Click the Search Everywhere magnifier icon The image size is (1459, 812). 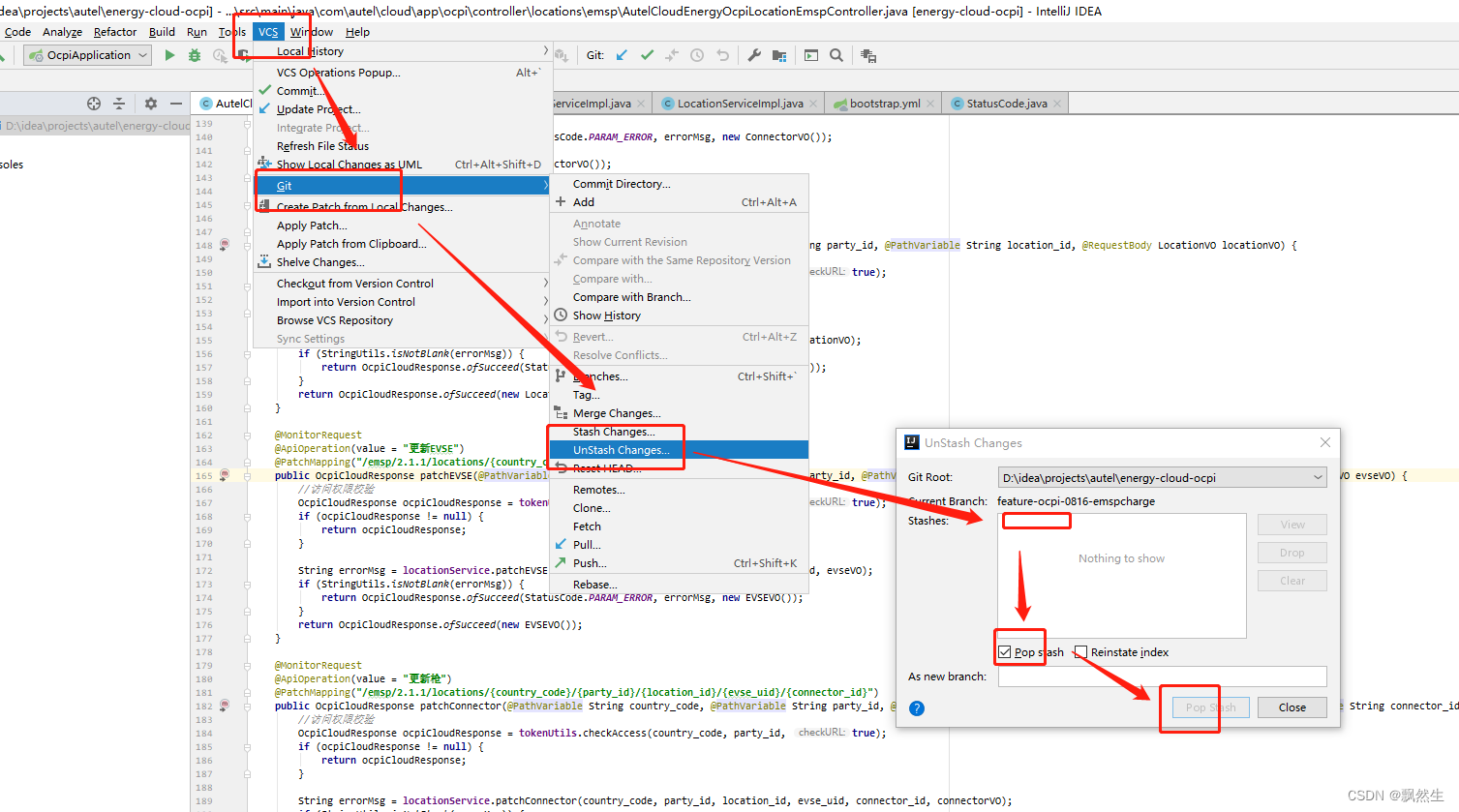pos(836,55)
